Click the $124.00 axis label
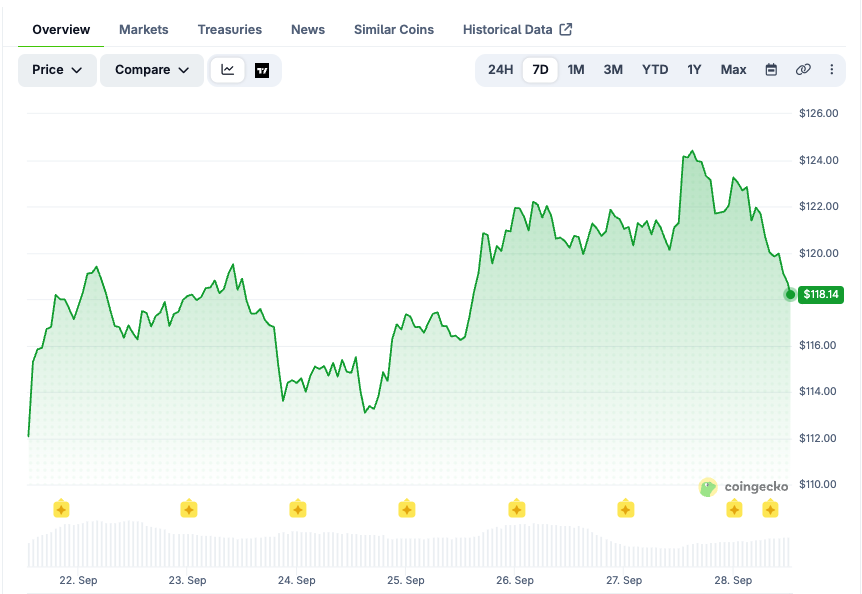 click(x=819, y=160)
